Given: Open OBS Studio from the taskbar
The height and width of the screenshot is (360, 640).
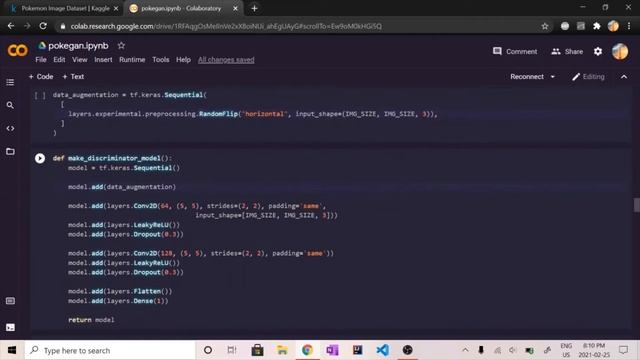Looking at the screenshot, I should [407, 350].
